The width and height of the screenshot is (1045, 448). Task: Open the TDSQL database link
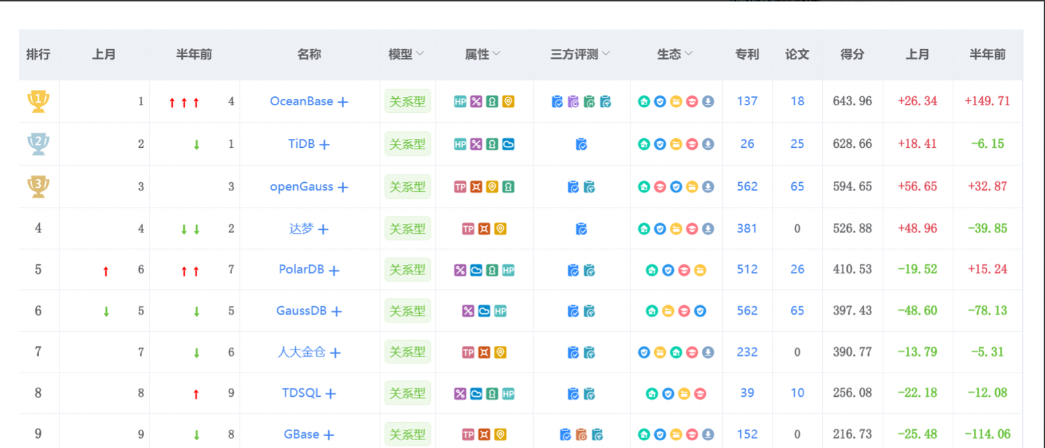point(301,393)
